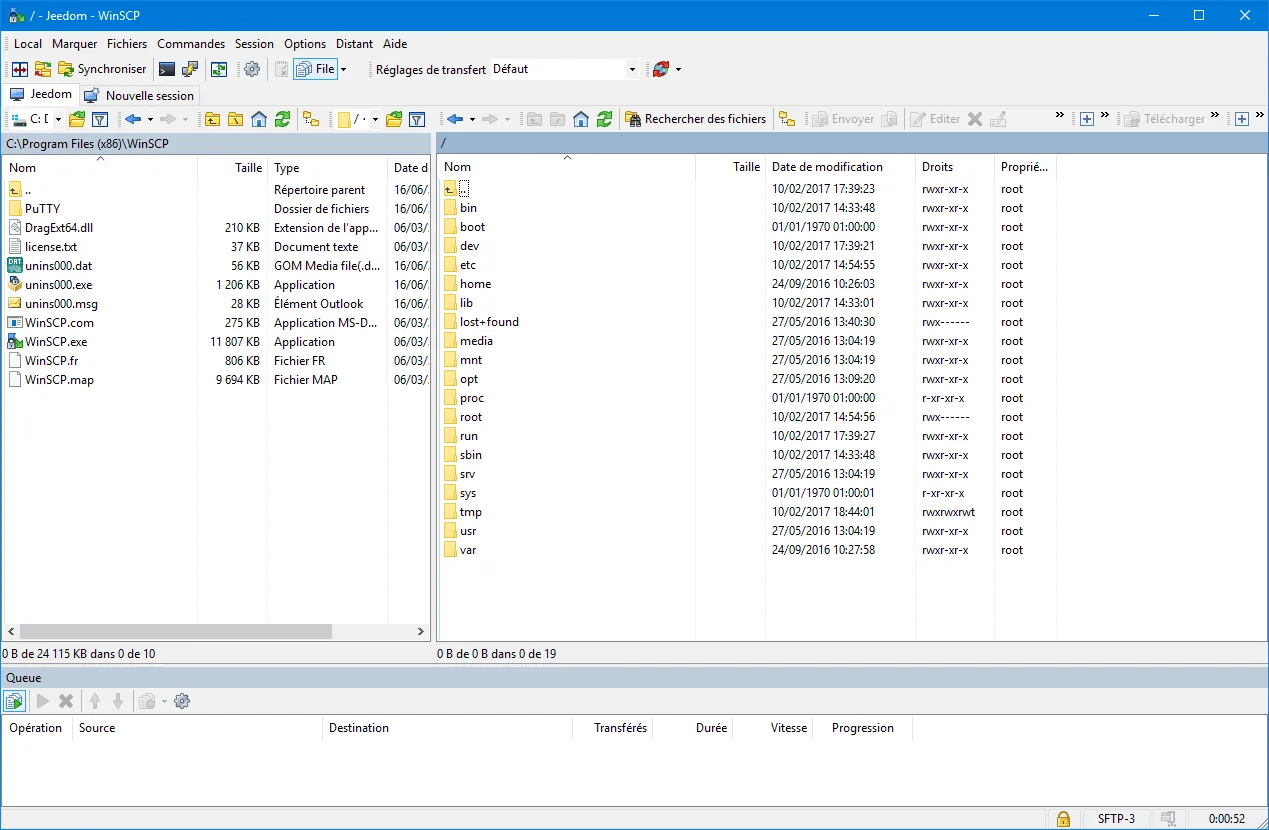The width and height of the screenshot is (1269, 830).
Task: Open the Fichiers menu
Action: point(127,44)
